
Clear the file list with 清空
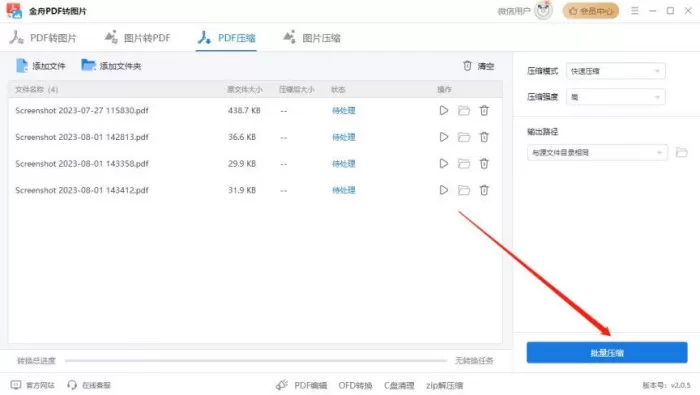tap(478, 66)
